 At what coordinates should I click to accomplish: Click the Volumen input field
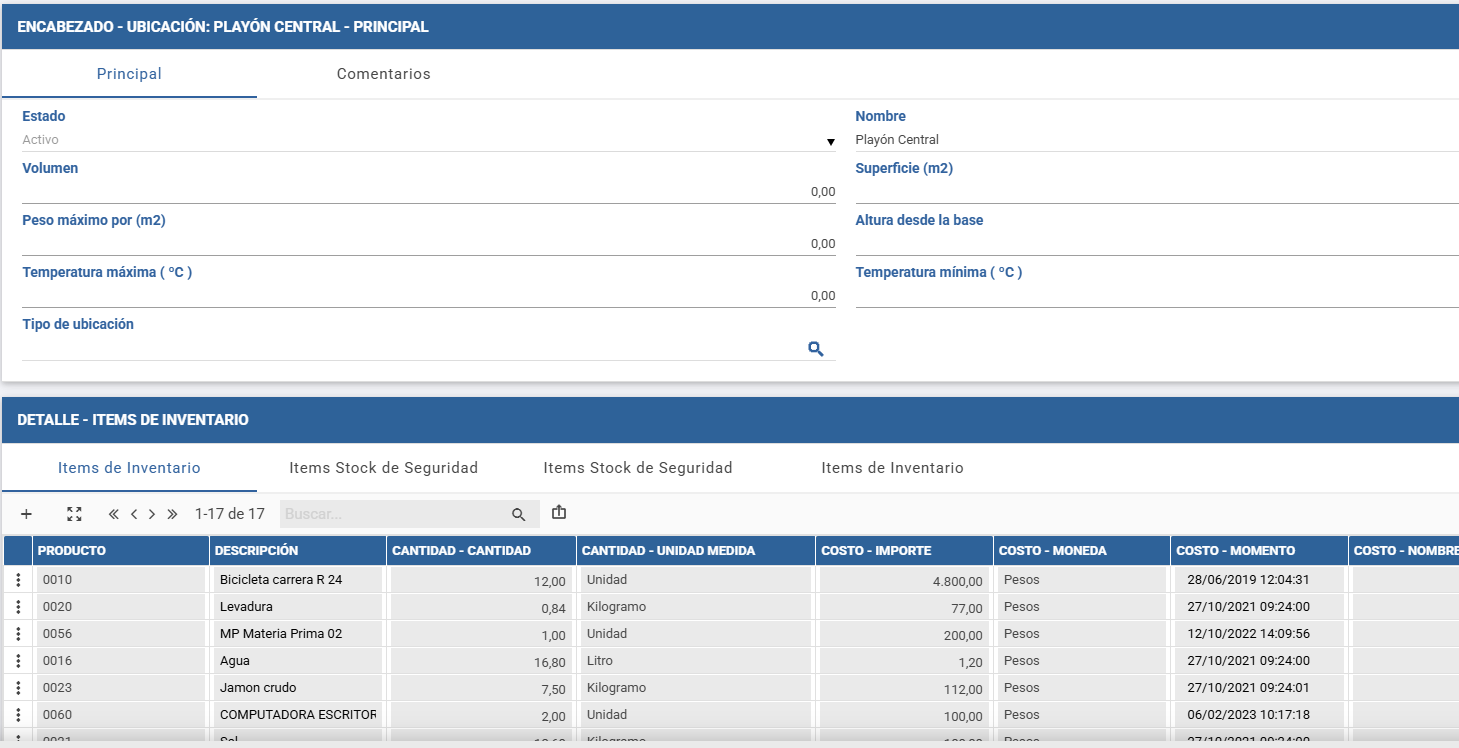429,192
